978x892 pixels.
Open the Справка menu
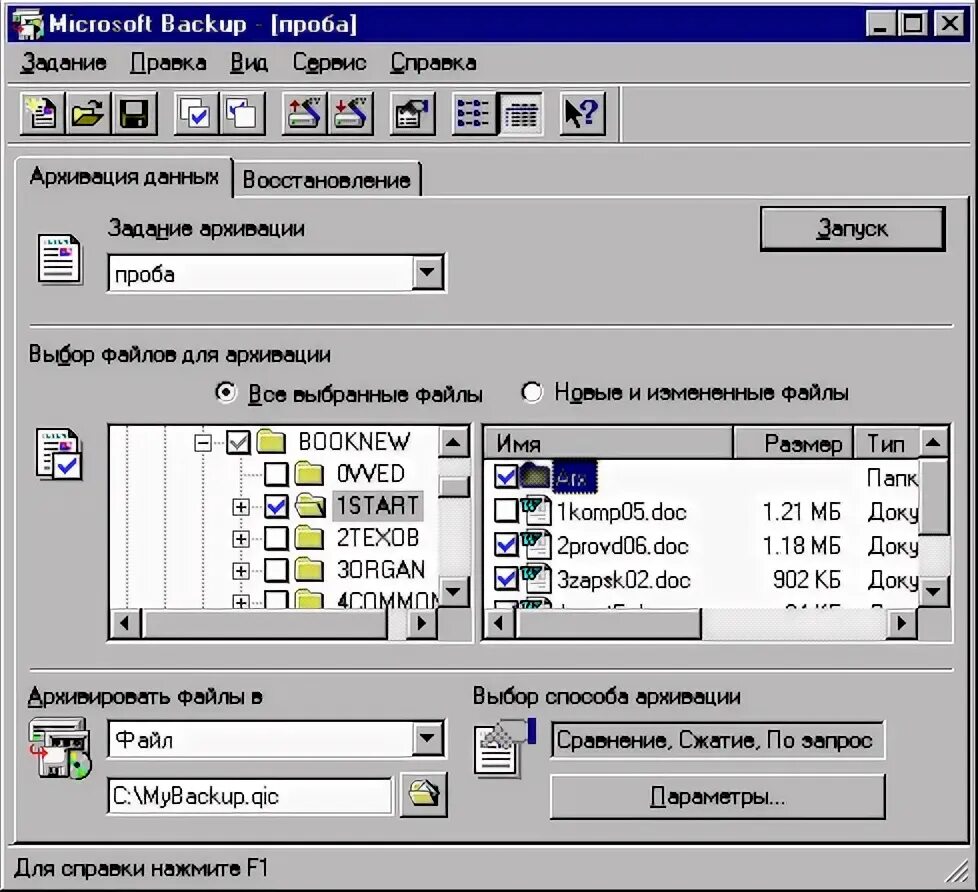433,63
